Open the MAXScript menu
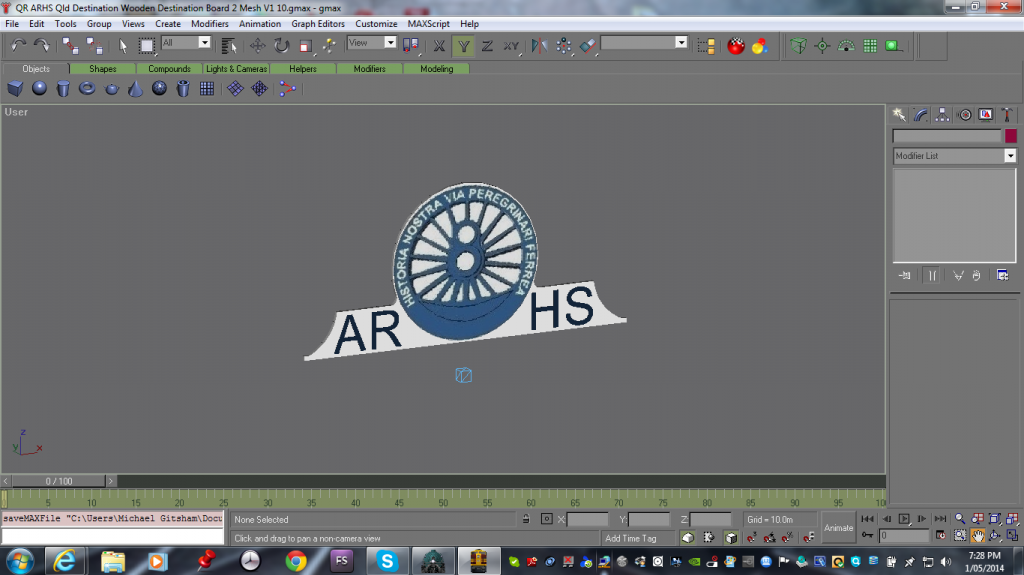 [x=428, y=24]
